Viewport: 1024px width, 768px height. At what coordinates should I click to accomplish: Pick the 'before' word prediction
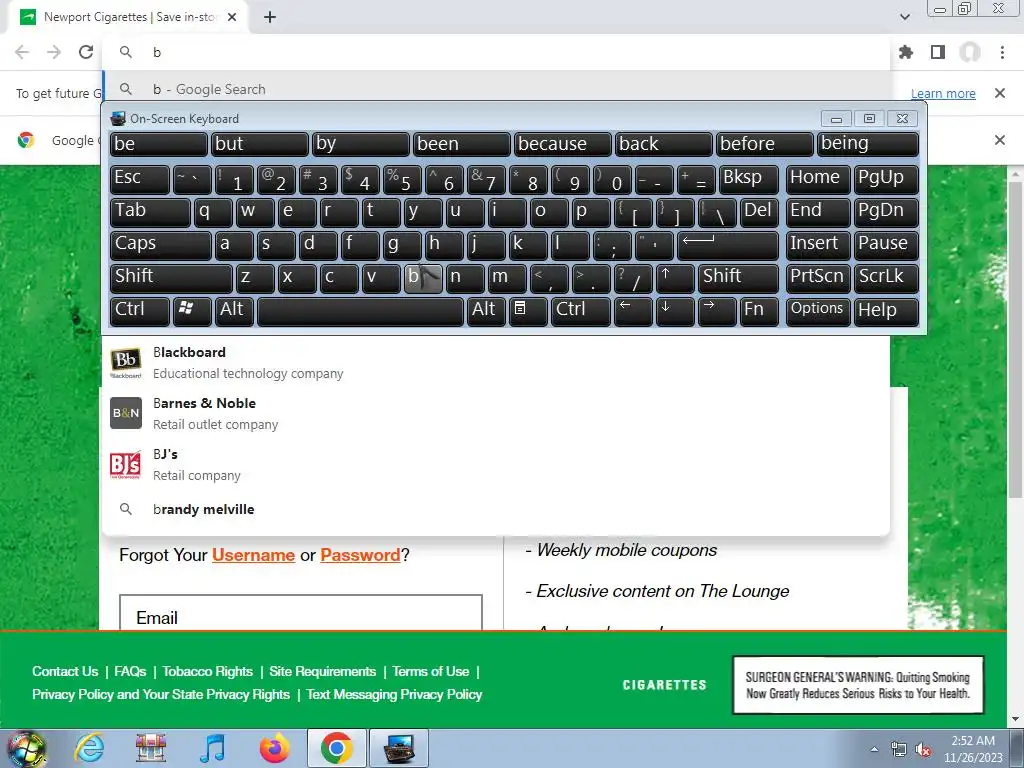coord(764,144)
